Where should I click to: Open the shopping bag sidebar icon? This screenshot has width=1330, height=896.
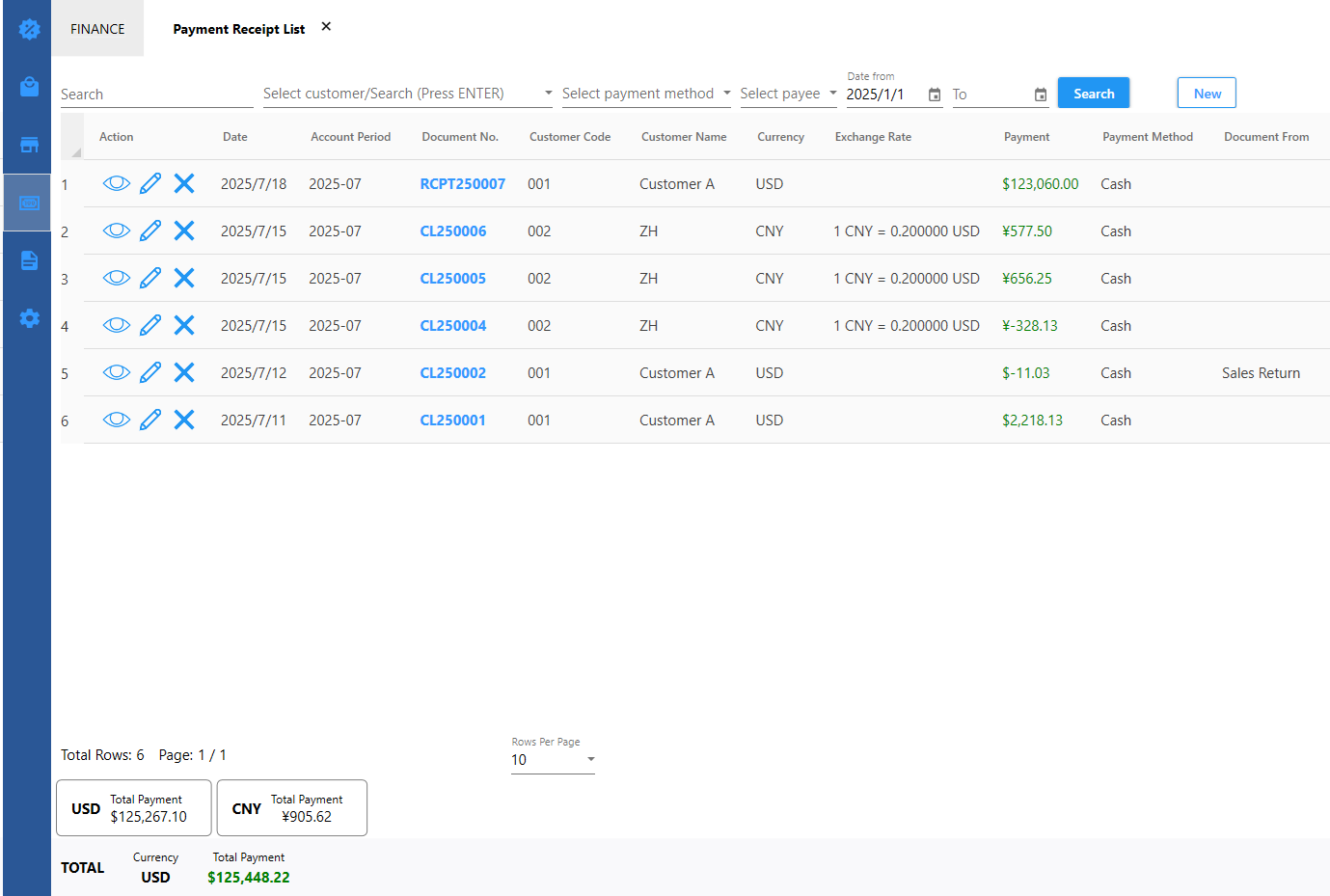coord(29,87)
